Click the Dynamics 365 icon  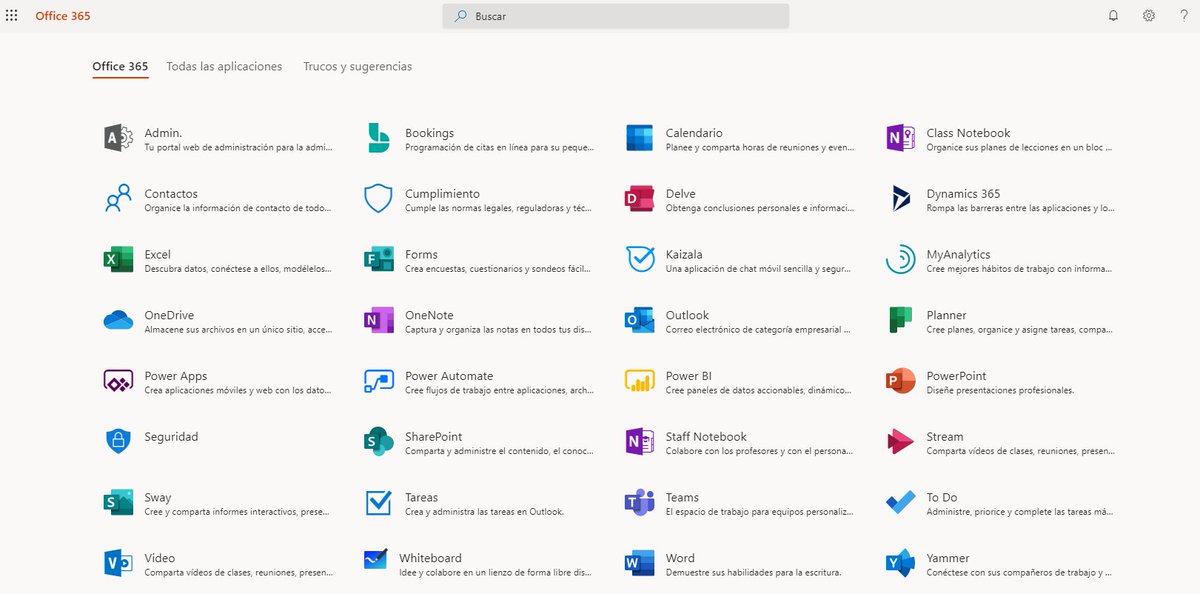[x=900, y=199]
